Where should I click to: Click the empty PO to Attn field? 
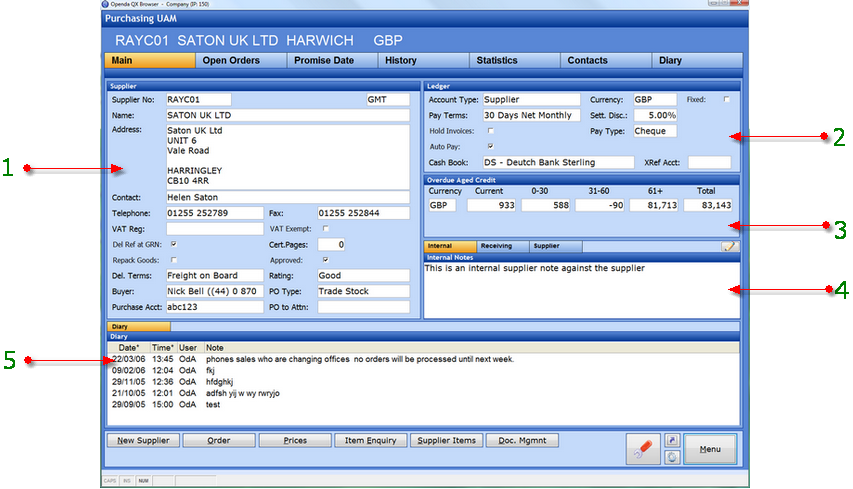pyautogui.click(x=363, y=307)
